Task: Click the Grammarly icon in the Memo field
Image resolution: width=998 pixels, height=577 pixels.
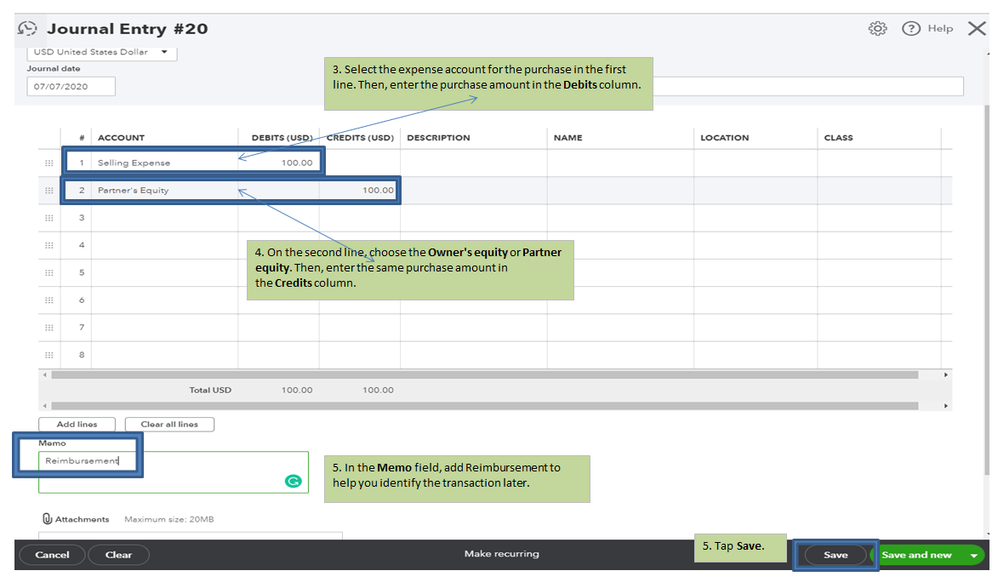Action: click(x=293, y=482)
